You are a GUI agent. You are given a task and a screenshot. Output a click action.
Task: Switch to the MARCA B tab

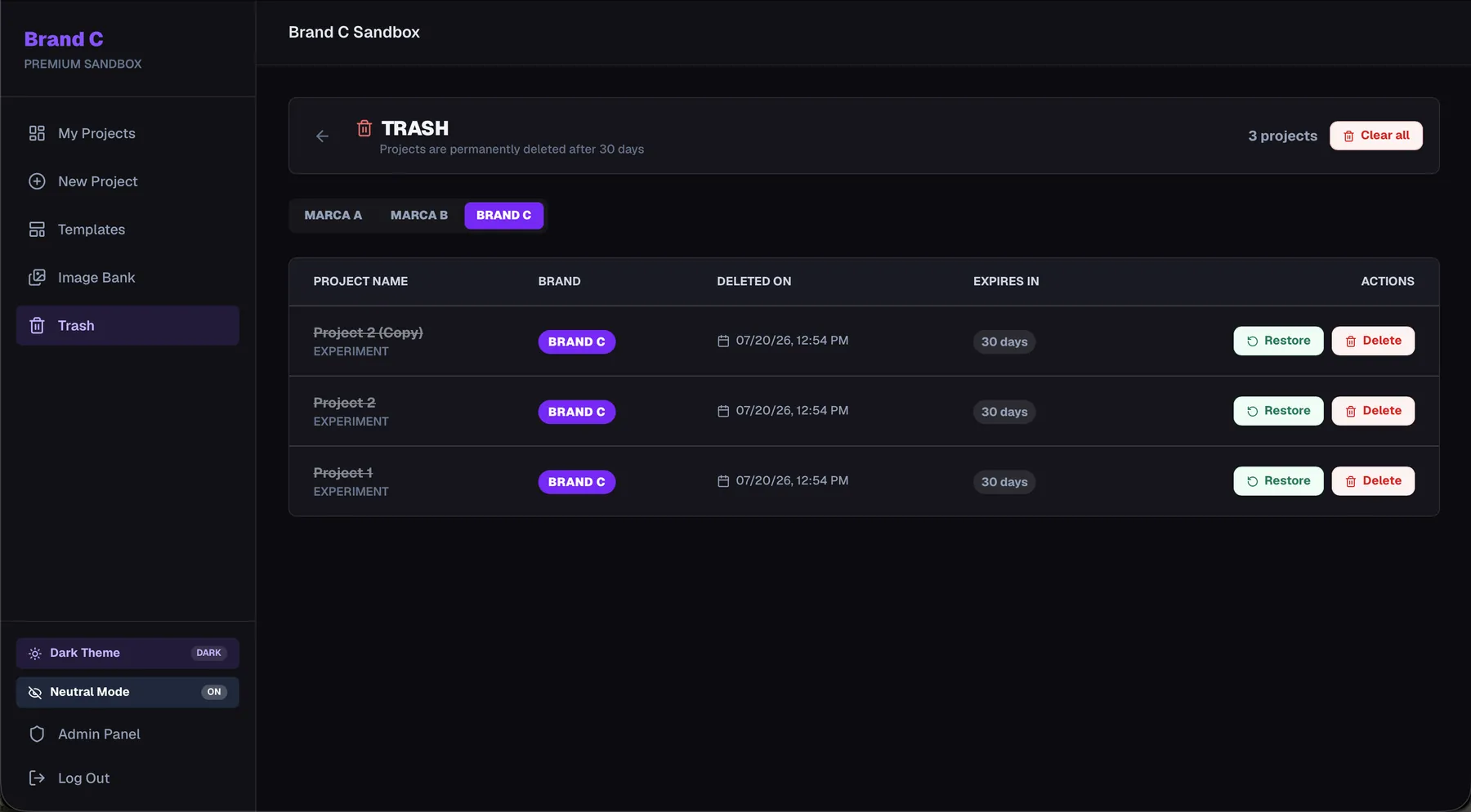[x=419, y=216]
